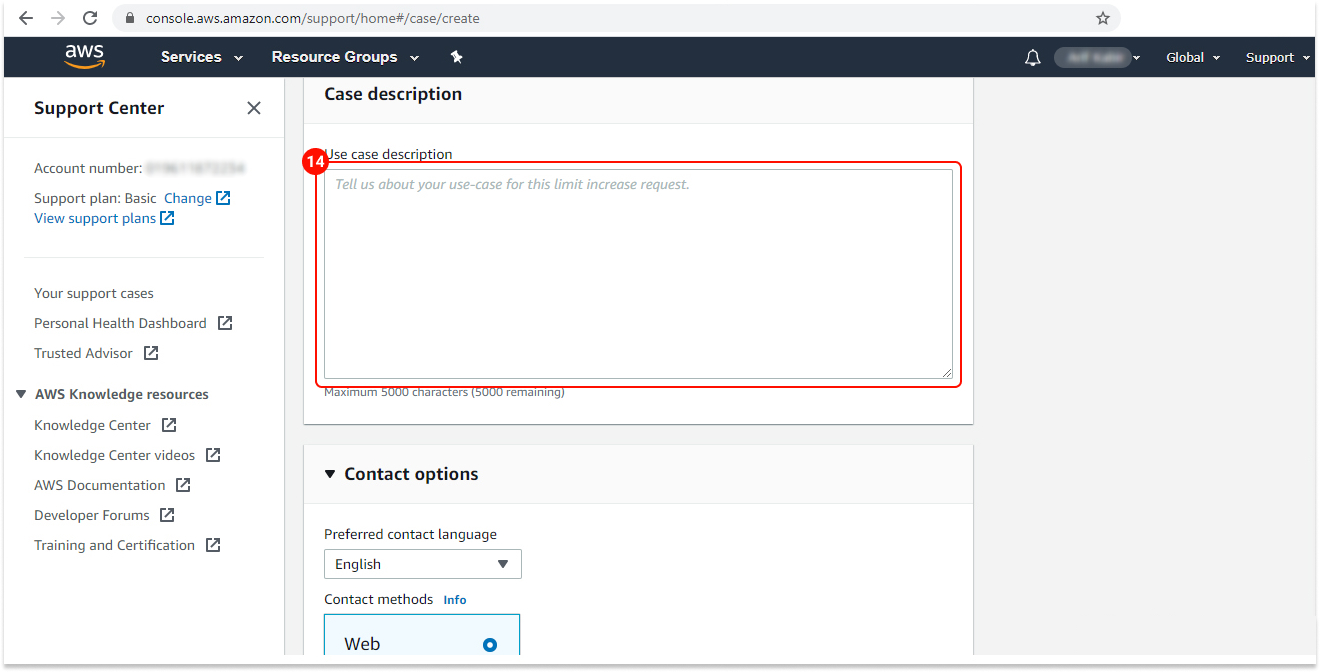Bookmark this page with star icon
1320x672 pixels.
pos(1103,18)
